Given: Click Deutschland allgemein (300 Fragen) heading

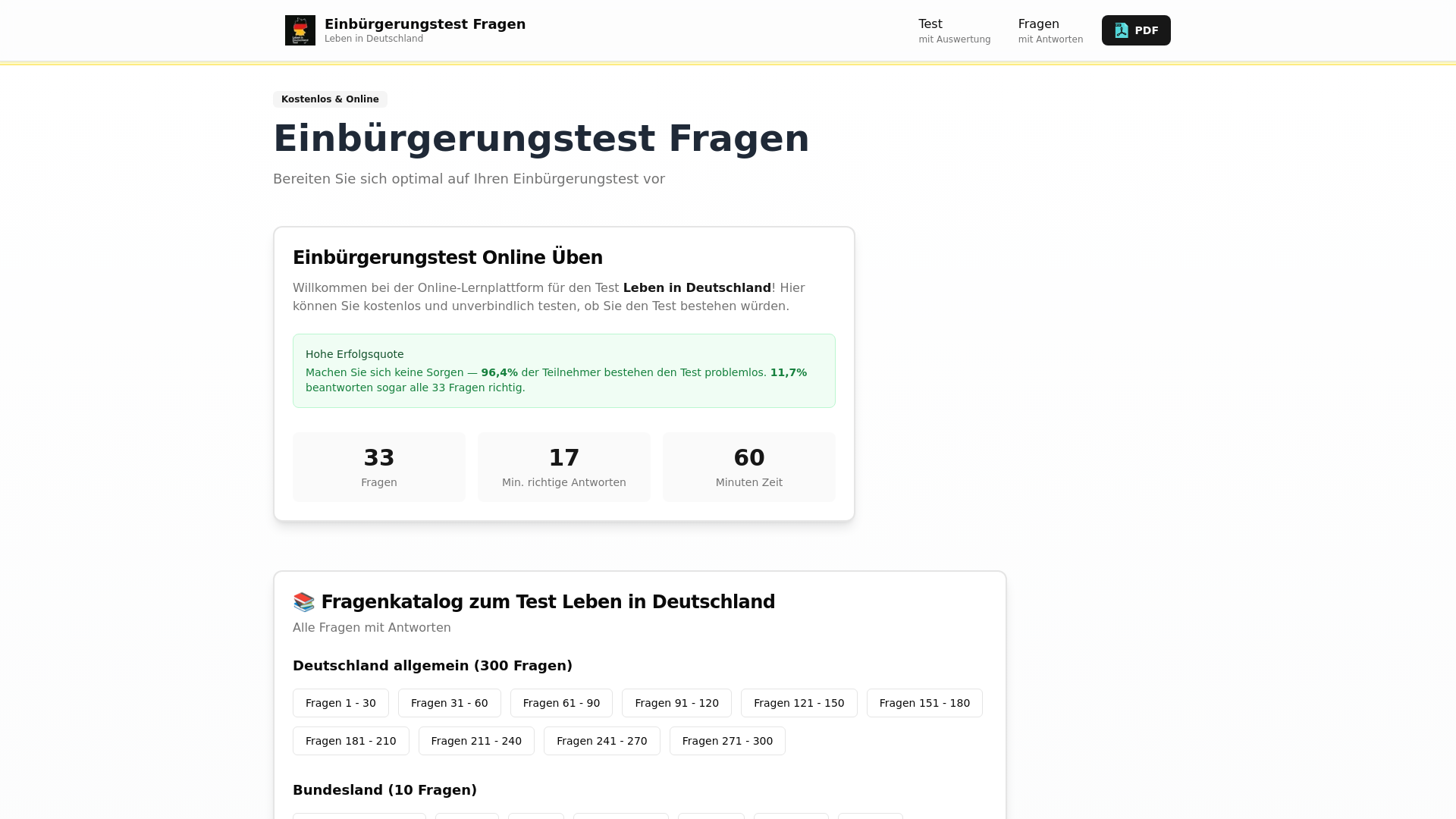Looking at the screenshot, I should click(432, 666).
